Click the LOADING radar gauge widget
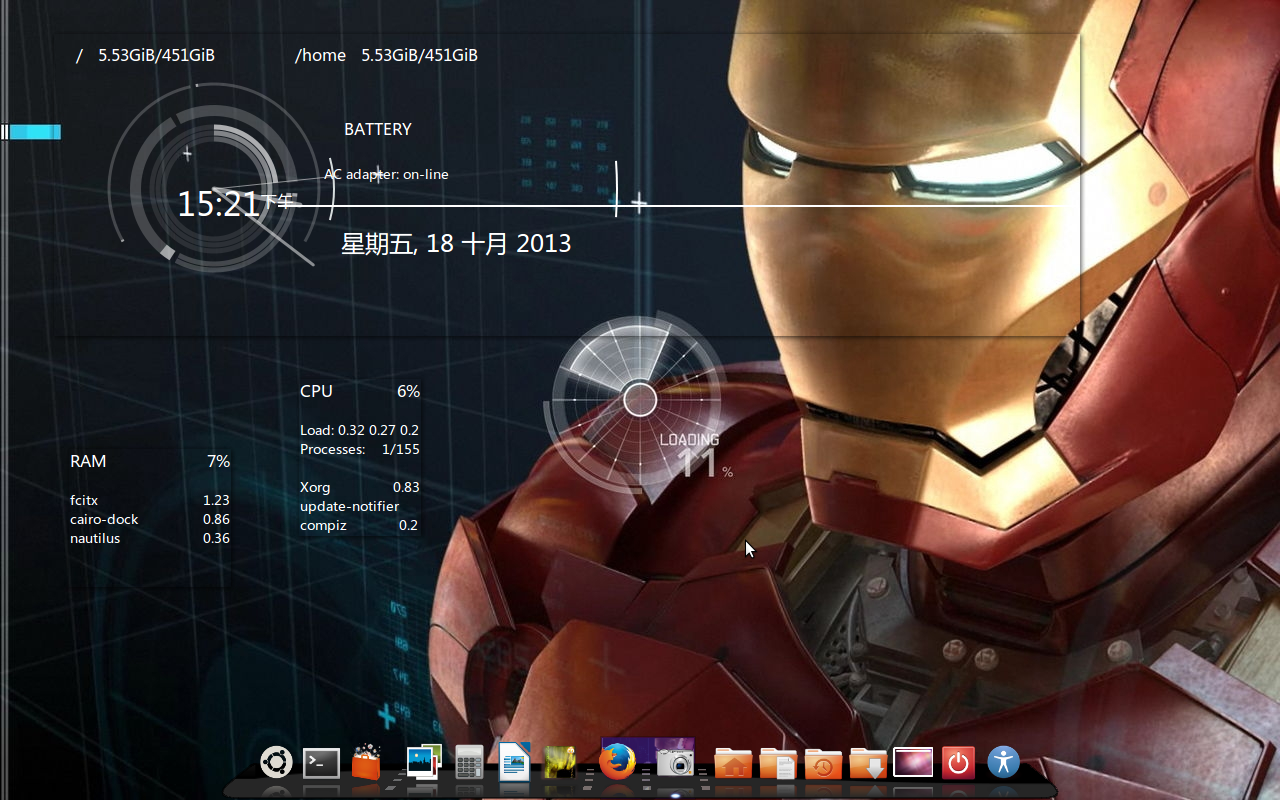The width and height of the screenshot is (1280, 800). coord(640,400)
